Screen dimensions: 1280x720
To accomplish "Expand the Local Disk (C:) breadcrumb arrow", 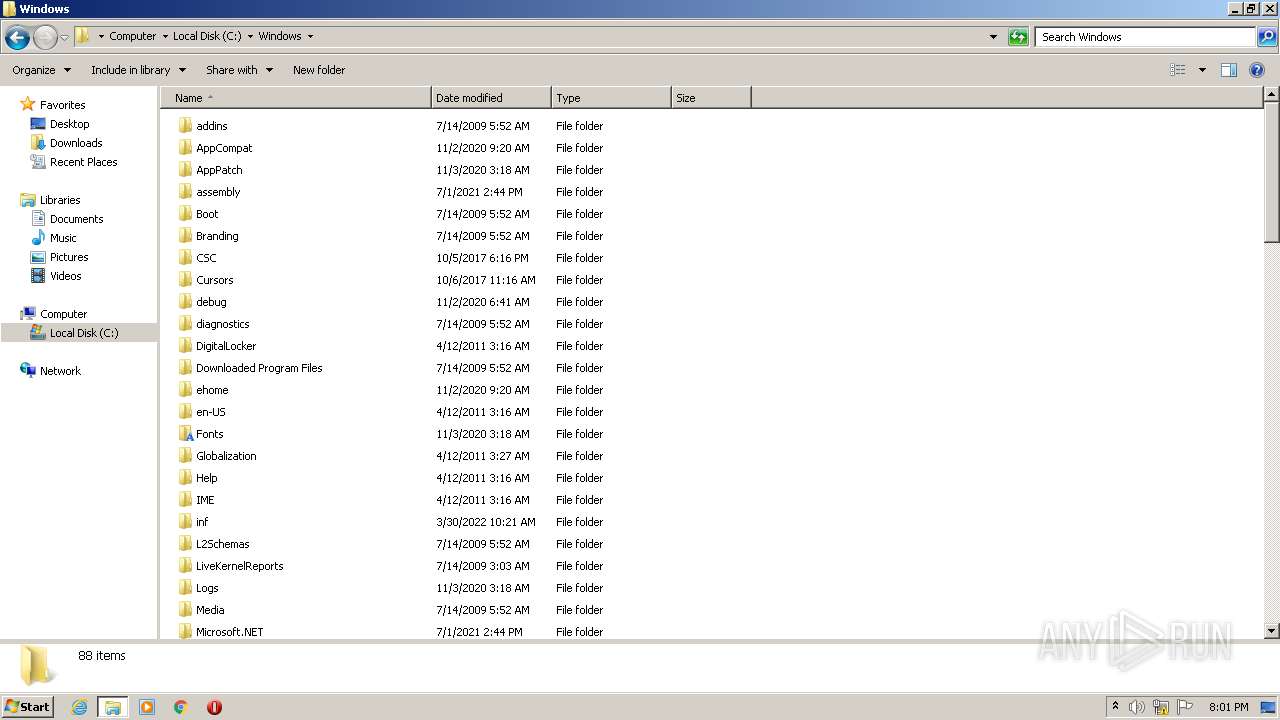I will click(x=250, y=36).
